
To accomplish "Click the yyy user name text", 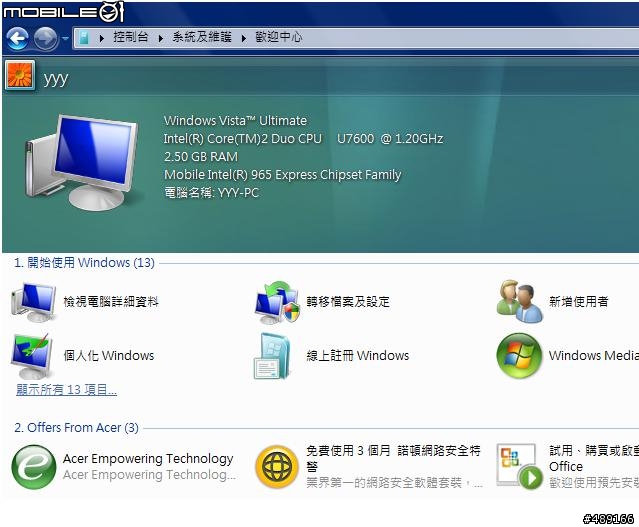I will pos(56,77).
